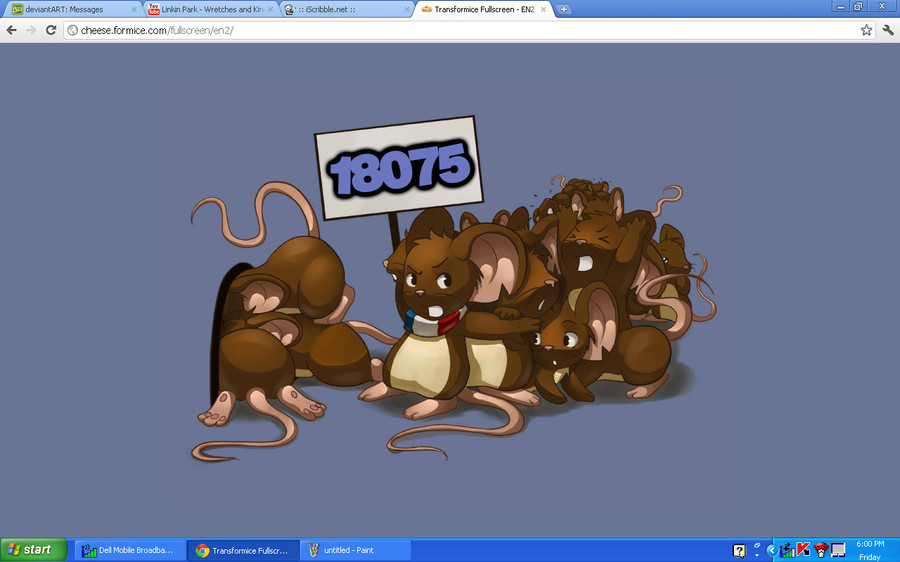Viewport: 900px width, 562px height.
Task: Click the 18075 sign in the mouse artwork
Action: pyautogui.click(x=399, y=168)
